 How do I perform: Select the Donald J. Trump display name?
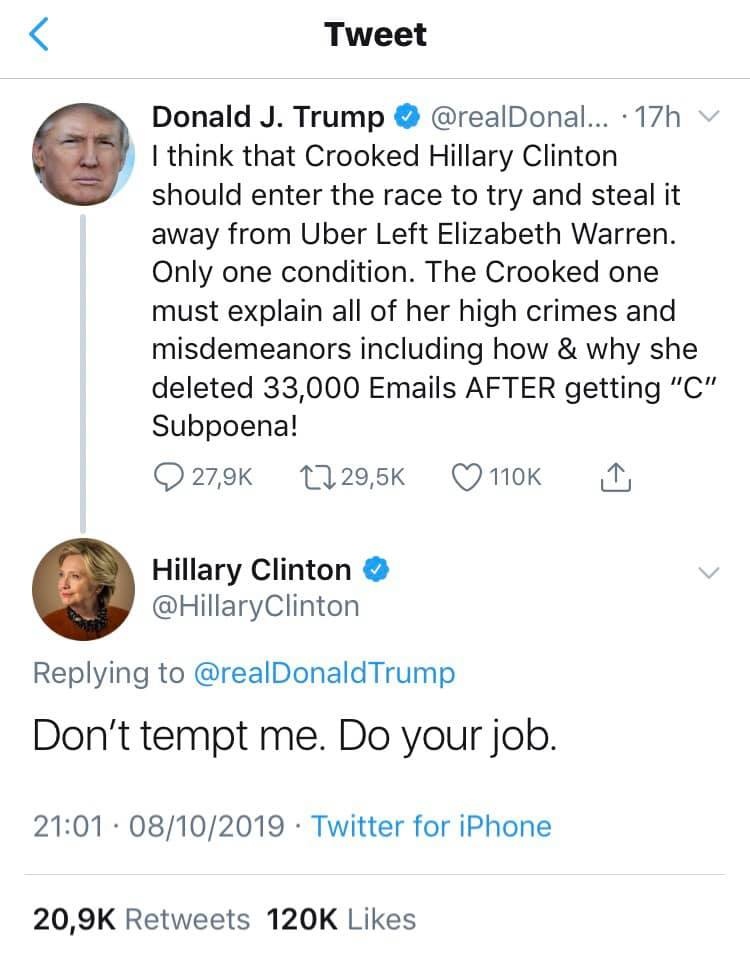pos(267,118)
